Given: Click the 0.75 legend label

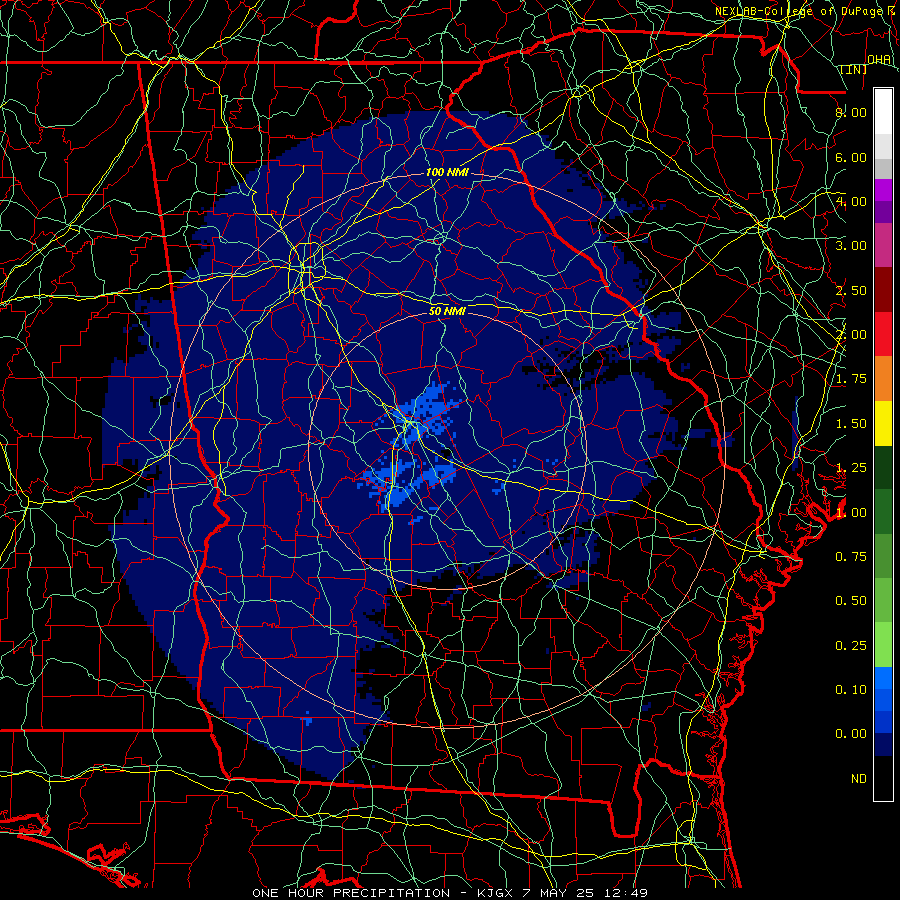Looking at the screenshot, I should pos(851,557).
